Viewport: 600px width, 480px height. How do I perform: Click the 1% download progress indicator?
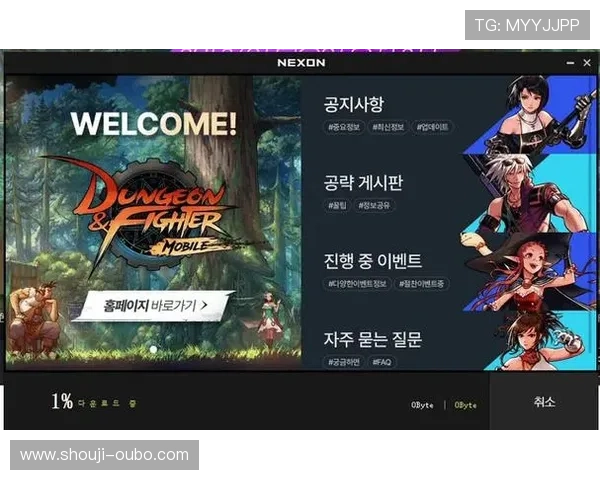pos(62,402)
